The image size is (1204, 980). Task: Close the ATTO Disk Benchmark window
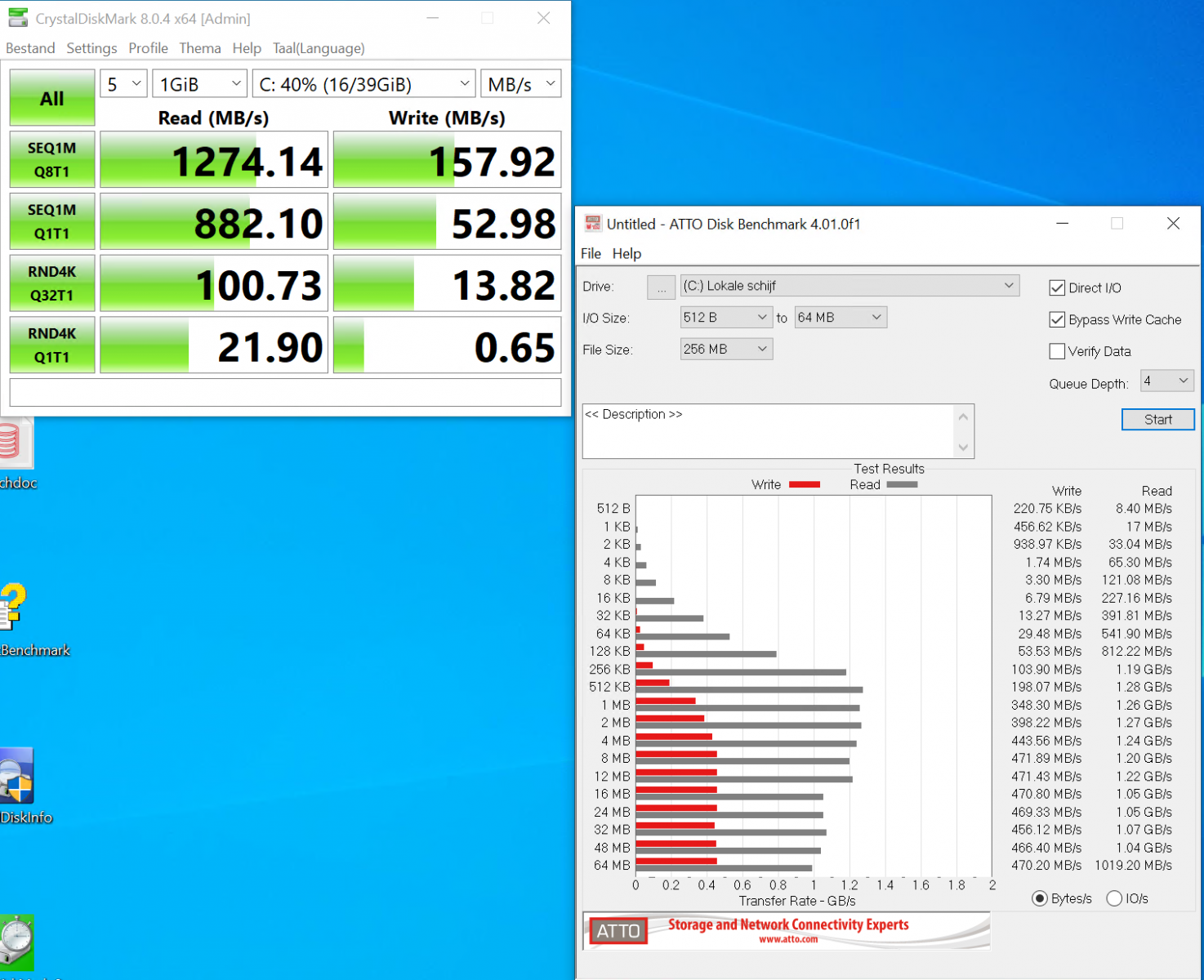click(x=1173, y=224)
